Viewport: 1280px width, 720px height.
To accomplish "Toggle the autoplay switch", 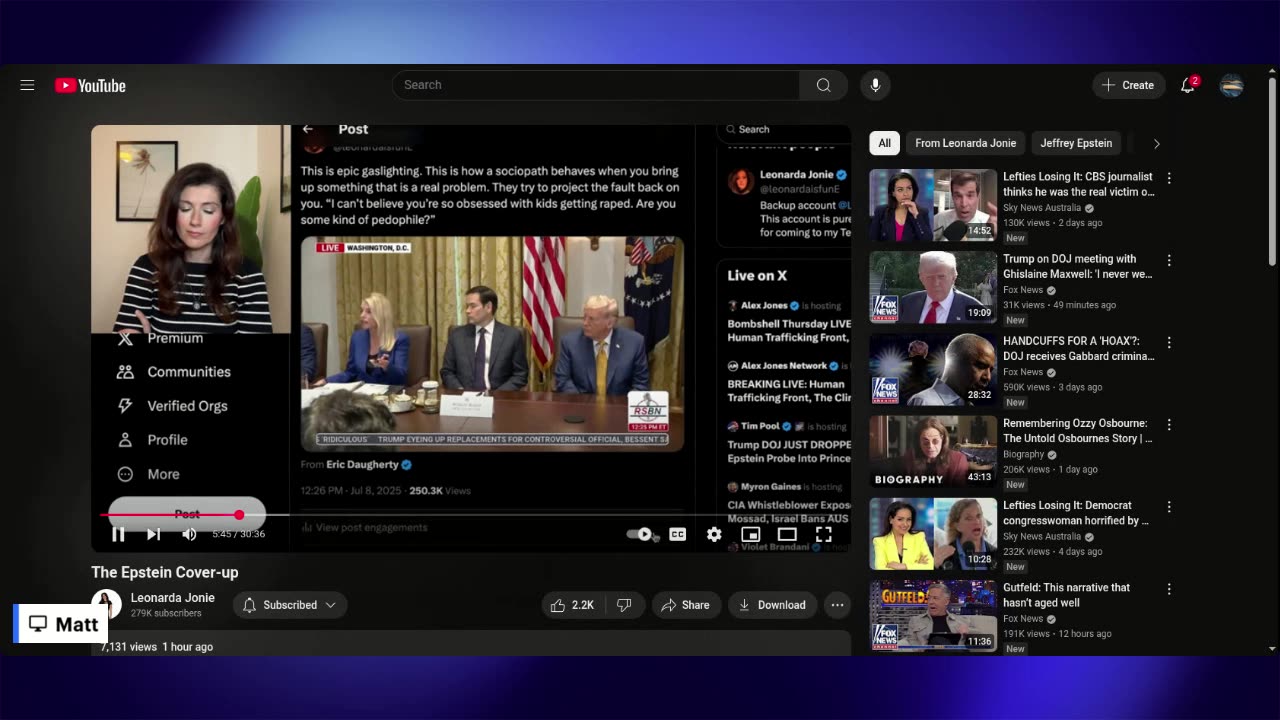I will (x=642, y=534).
